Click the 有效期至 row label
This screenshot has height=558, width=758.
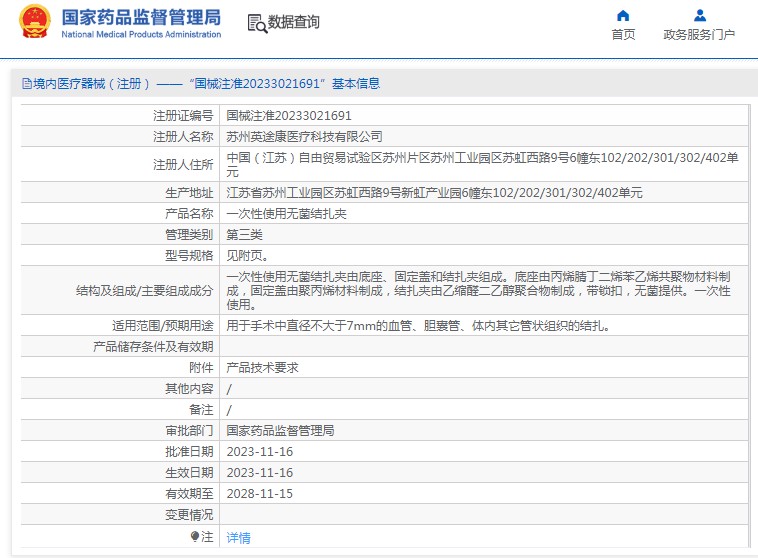pyautogui.click(x=189, y=494)
